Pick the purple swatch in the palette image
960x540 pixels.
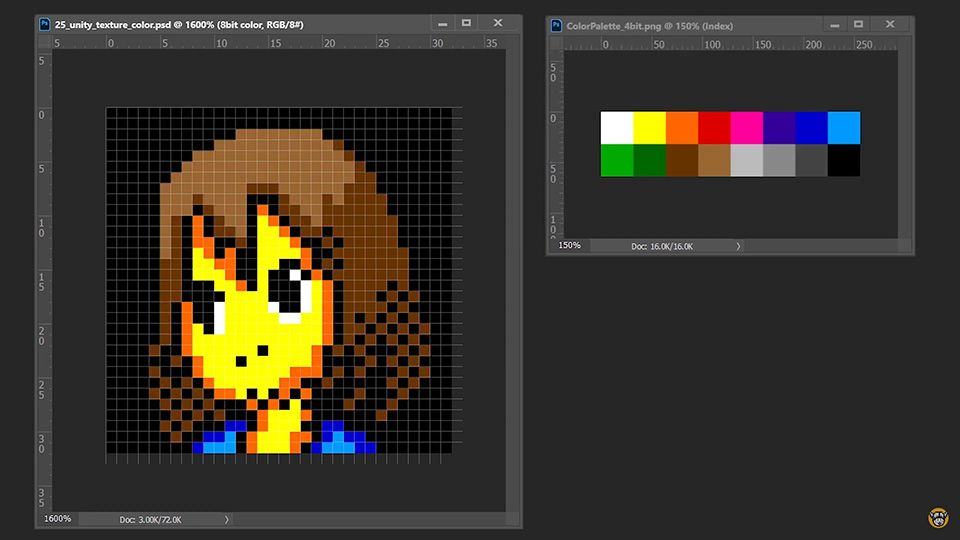pos(779,127)
